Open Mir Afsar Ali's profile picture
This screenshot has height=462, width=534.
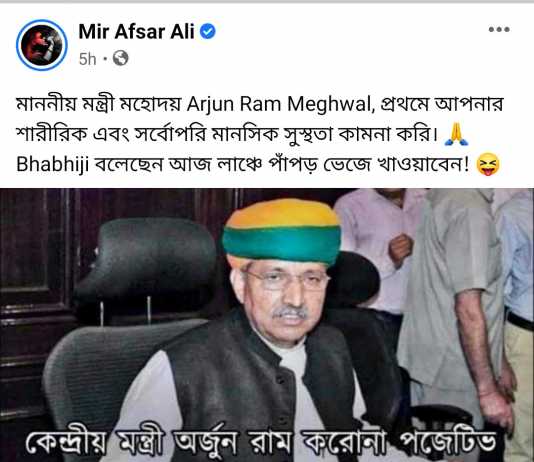tap(42, 45)
